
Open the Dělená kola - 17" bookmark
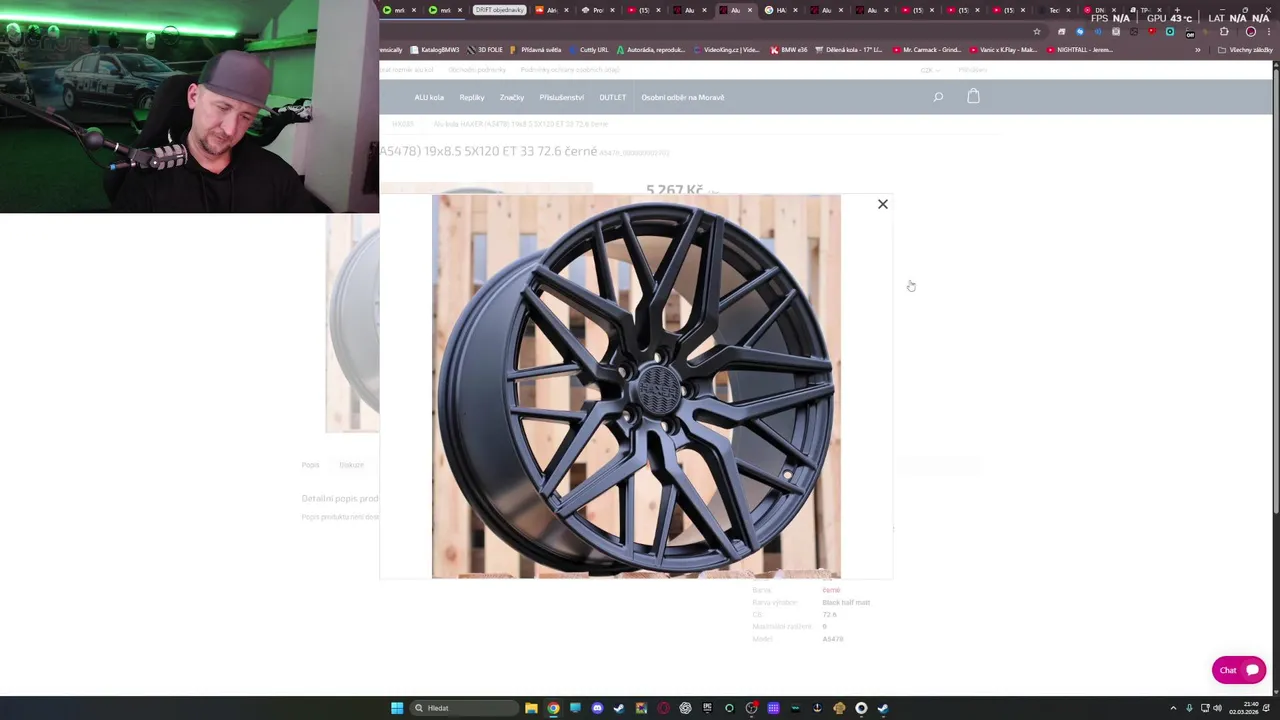(849, 50)
